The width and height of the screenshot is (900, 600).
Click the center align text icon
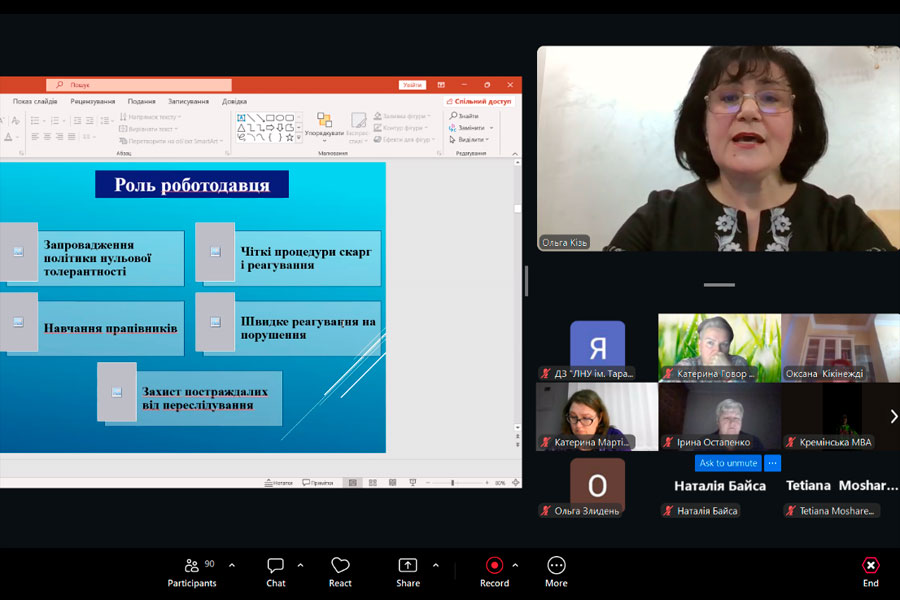(47, 137)
